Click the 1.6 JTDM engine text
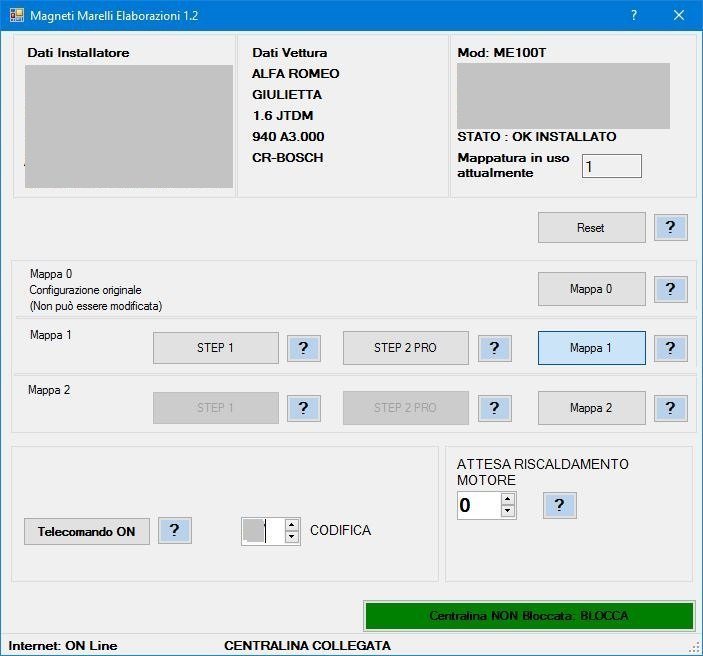Viewport: 703px width, 656px height. (283, 116)
